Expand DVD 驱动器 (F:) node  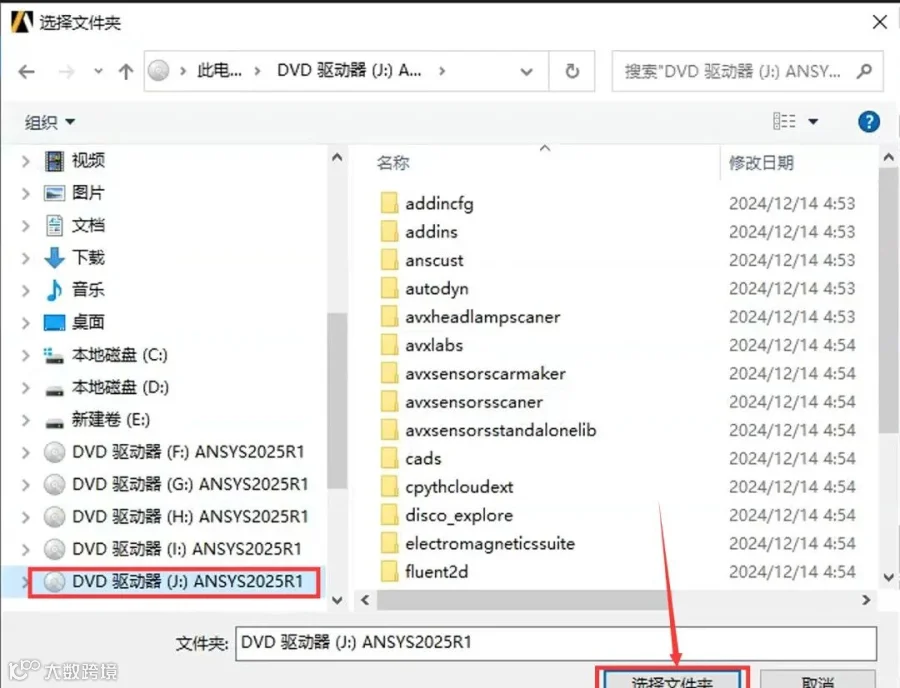[25, 453]
